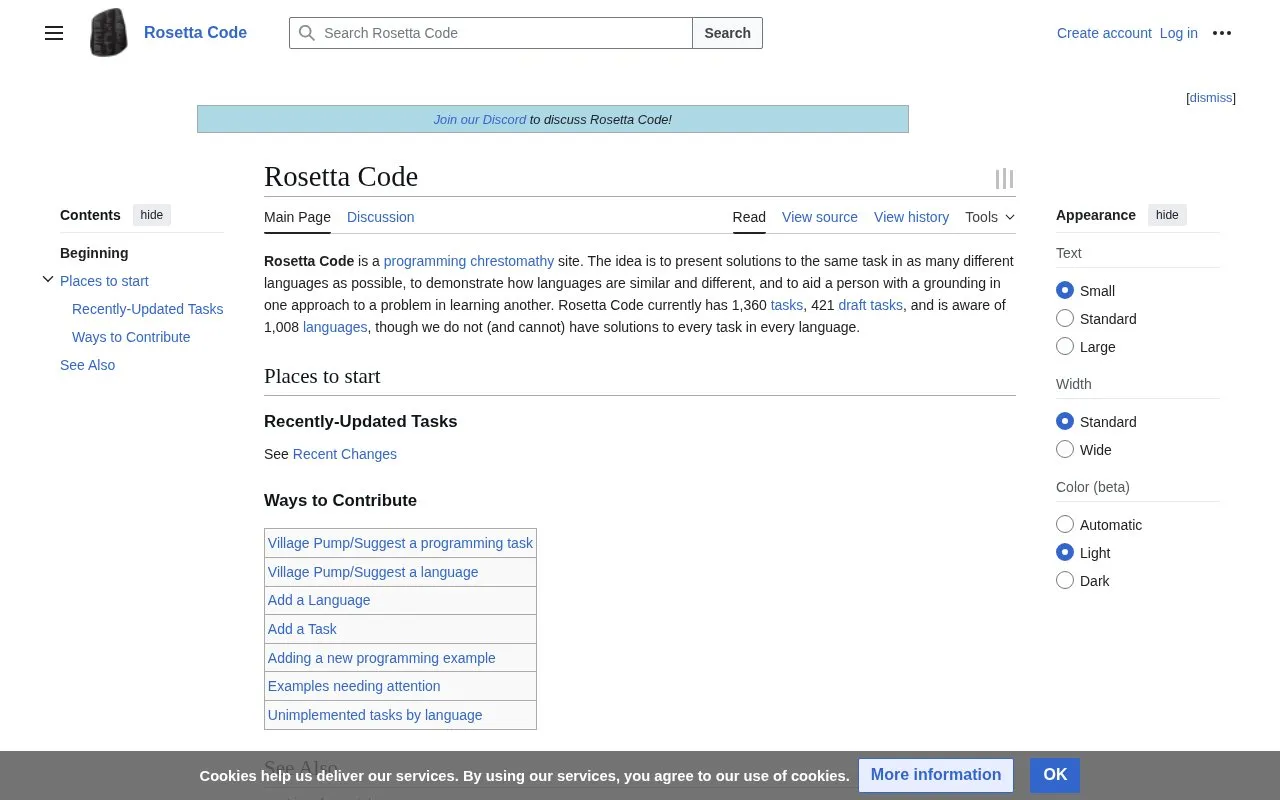Screen dimensions: 1280x800
Task: Choose Wide page width
Action: coord(1065,449)
